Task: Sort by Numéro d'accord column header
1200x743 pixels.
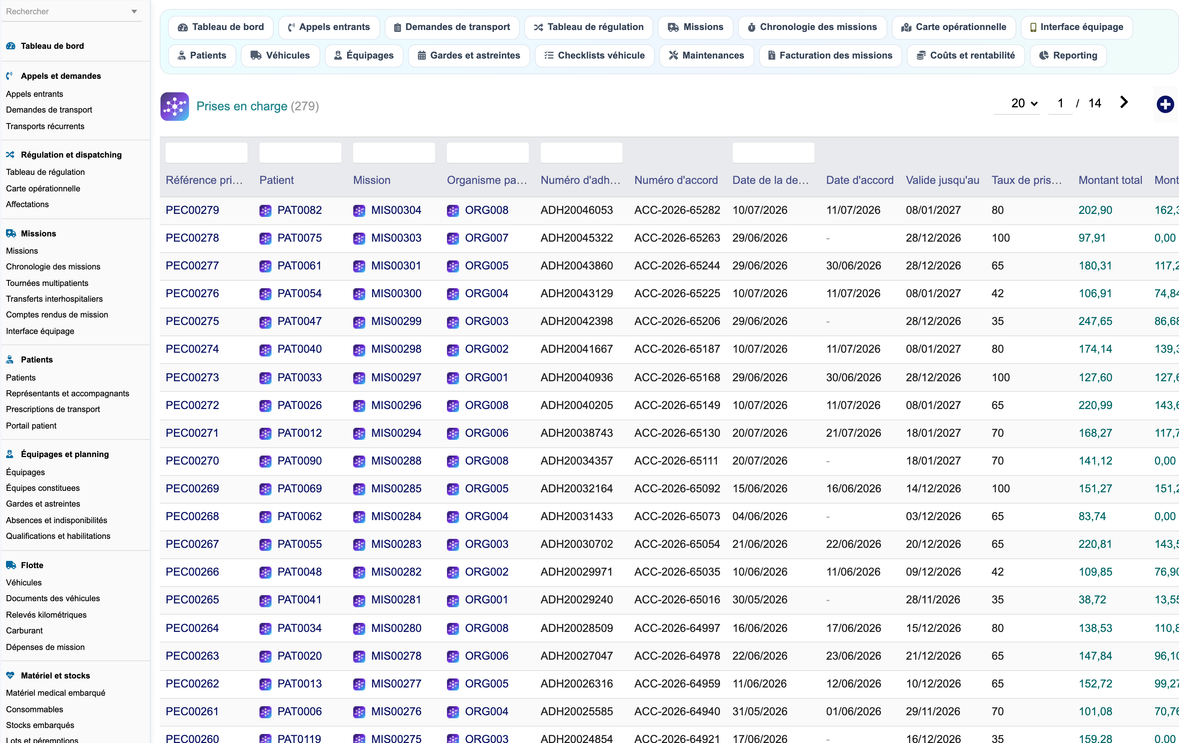Action: click(x=676, y=180)
